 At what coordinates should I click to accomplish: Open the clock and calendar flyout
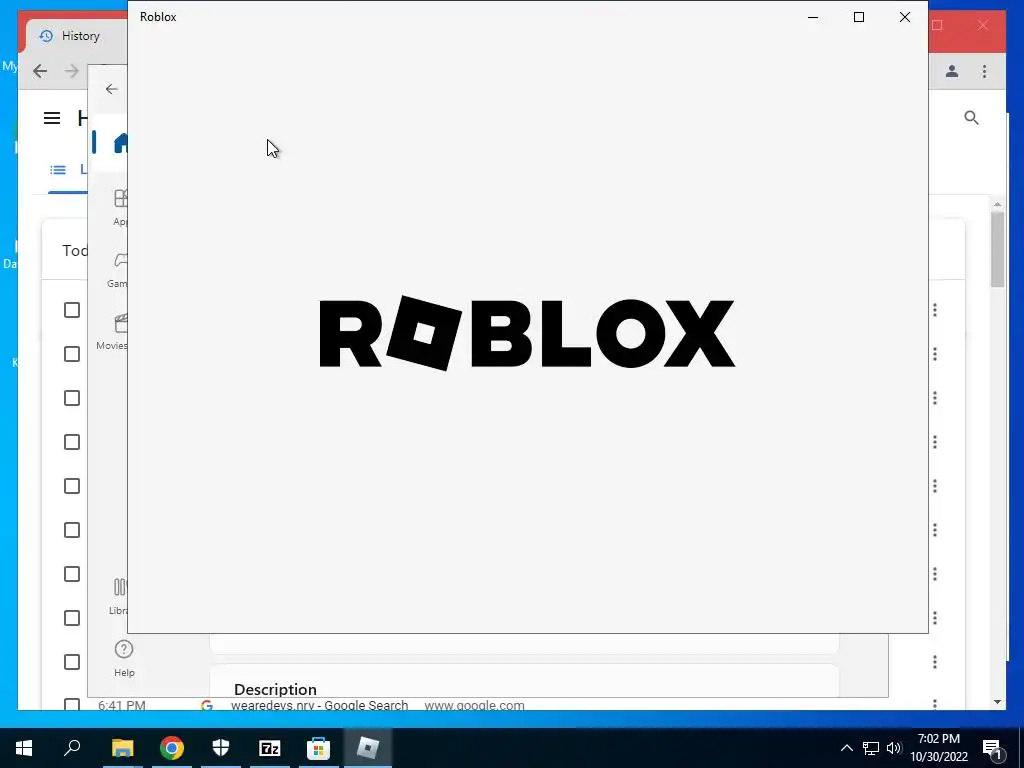tap(939, 748)
